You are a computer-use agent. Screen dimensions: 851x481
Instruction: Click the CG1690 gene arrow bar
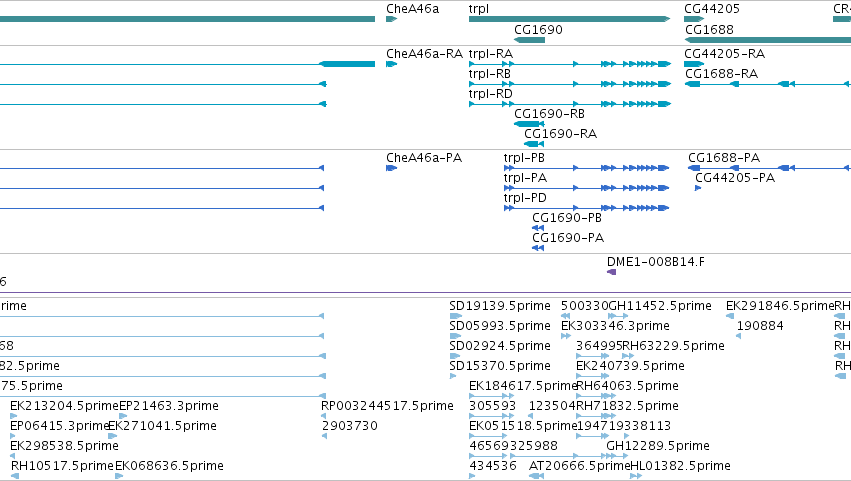(x=529, y=40)
